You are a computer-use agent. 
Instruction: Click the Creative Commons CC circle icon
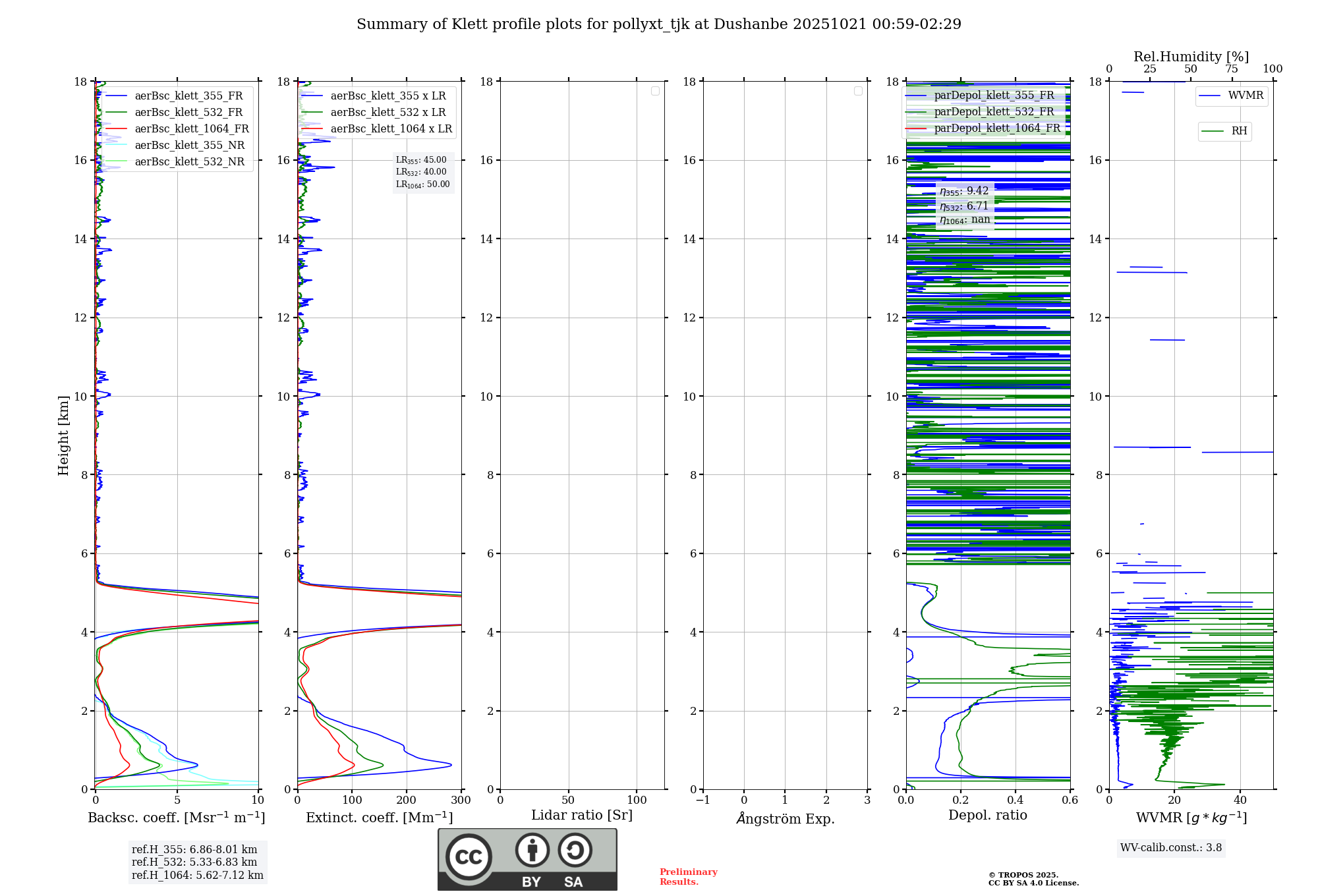coord(469,857)
